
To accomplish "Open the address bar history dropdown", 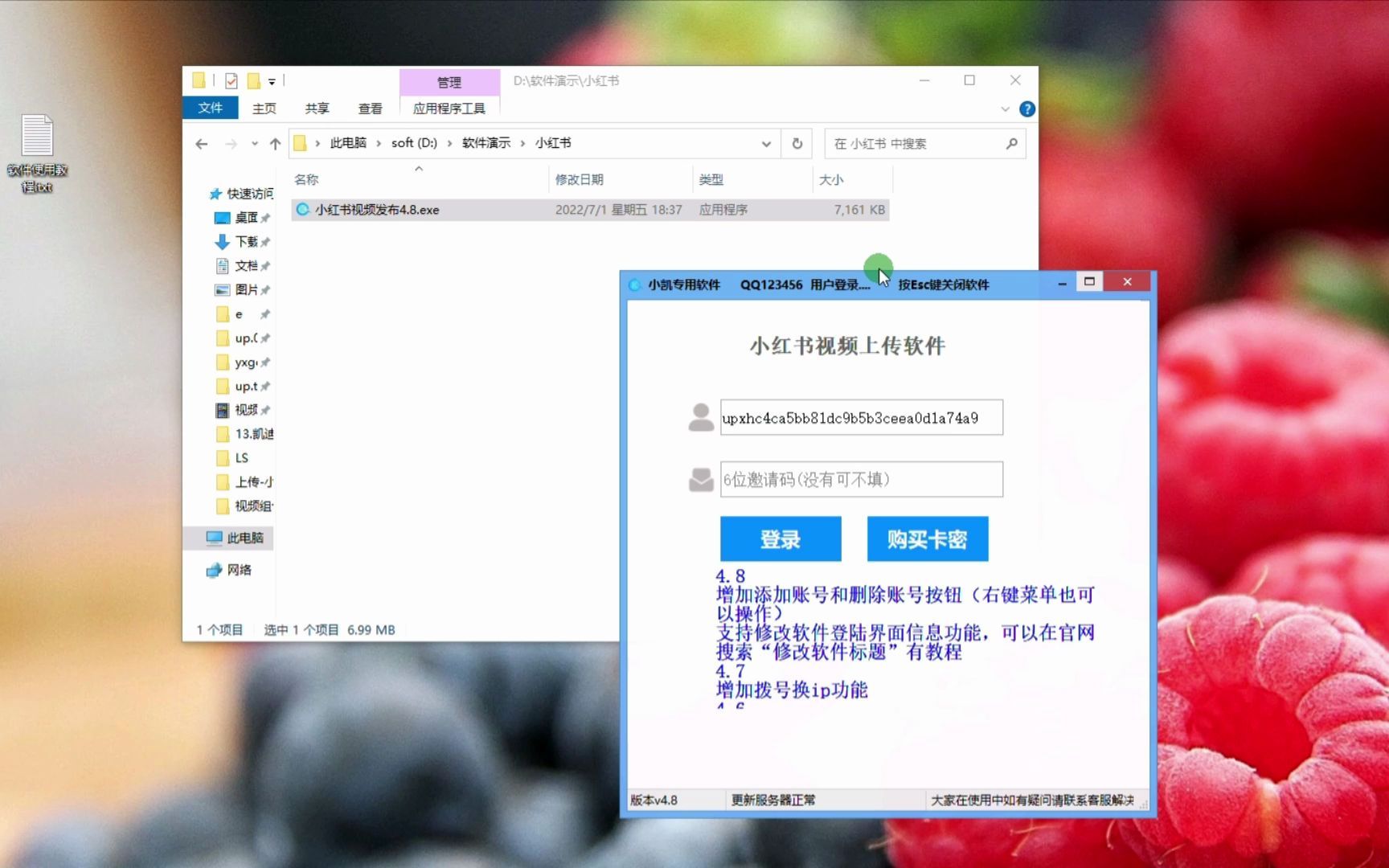I will tap(766, 143).
